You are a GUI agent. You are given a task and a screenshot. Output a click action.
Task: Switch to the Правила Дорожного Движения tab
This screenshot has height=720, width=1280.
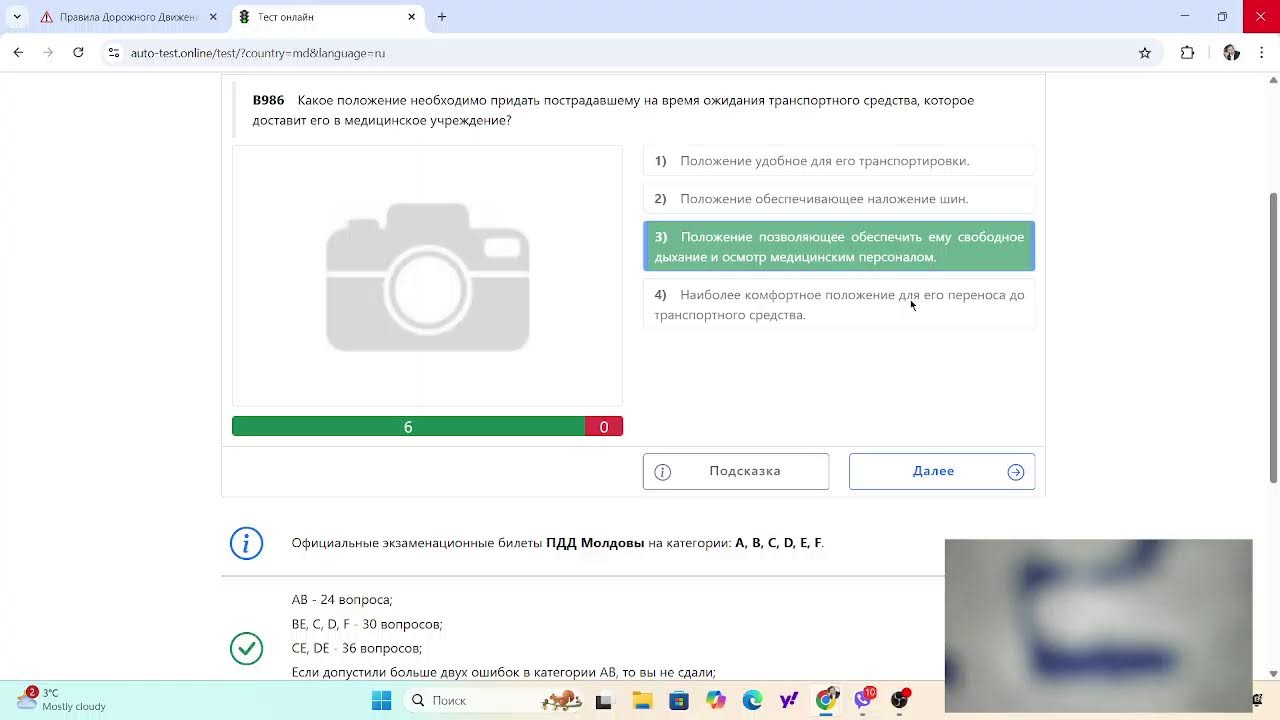tap(128, 17)
